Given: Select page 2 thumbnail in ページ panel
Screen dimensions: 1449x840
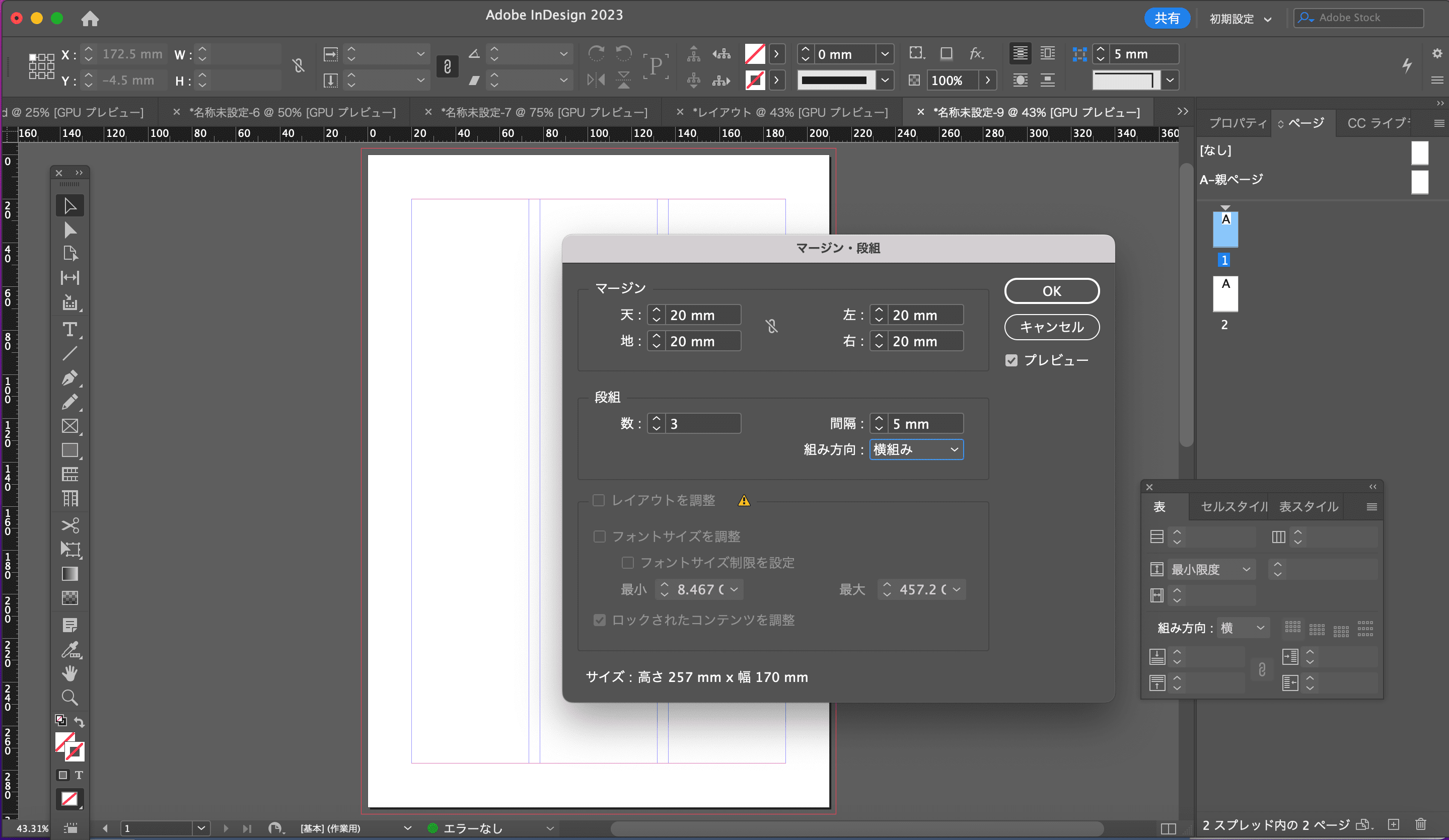Looking at the screenshot, I should [1225, 294].
